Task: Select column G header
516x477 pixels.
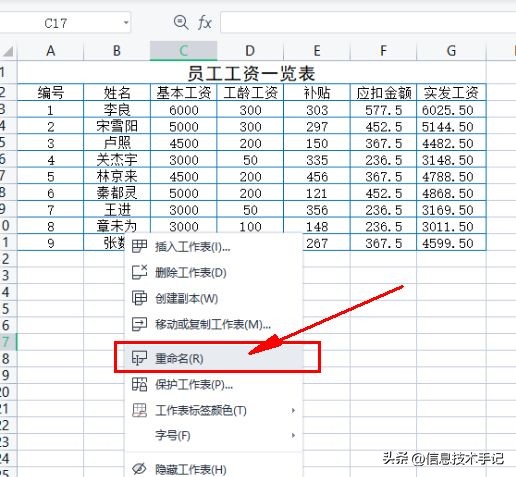Action: [x=451, y=51]
